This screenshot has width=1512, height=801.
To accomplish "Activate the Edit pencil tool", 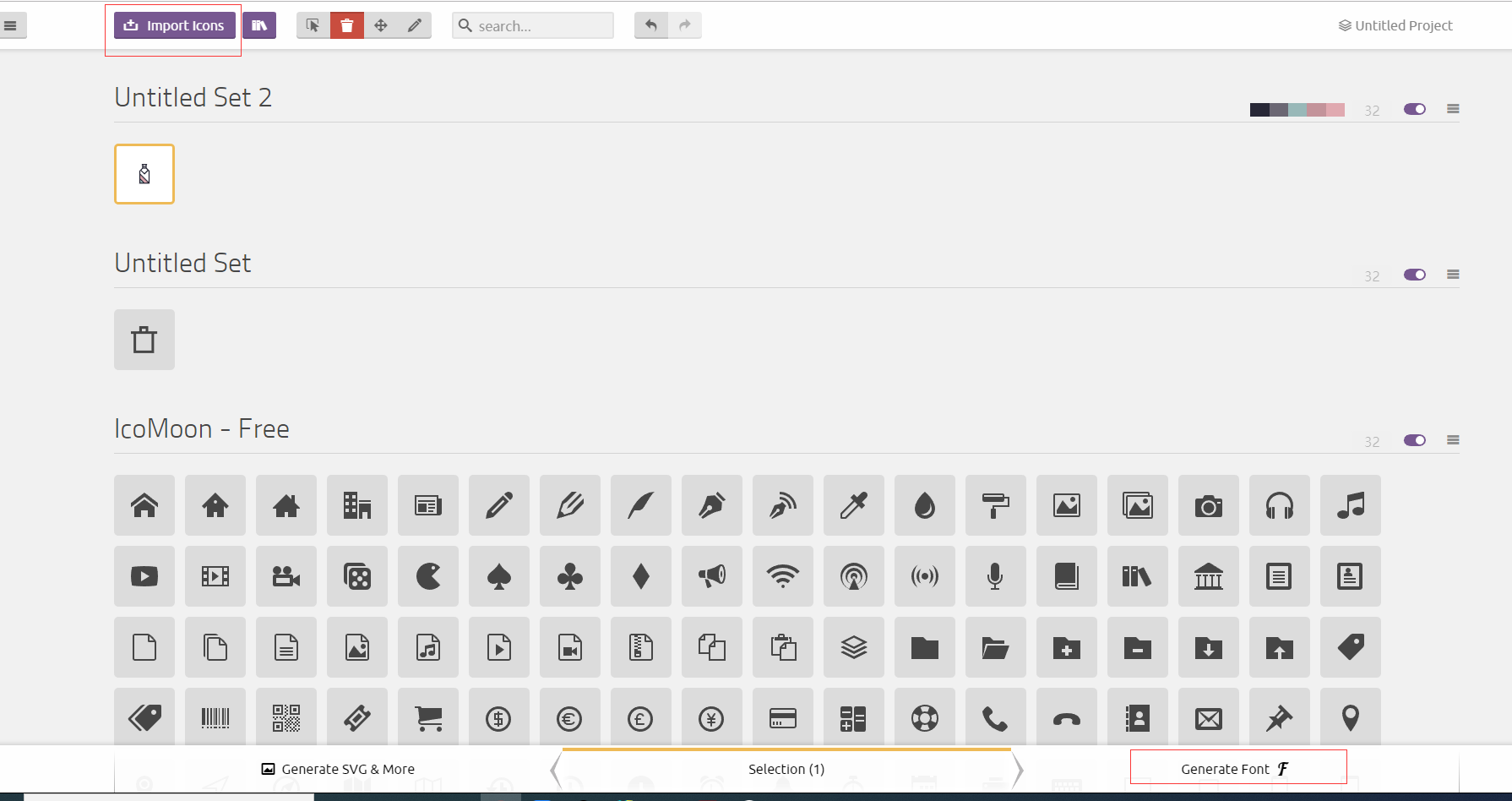I will click(415, 25).
